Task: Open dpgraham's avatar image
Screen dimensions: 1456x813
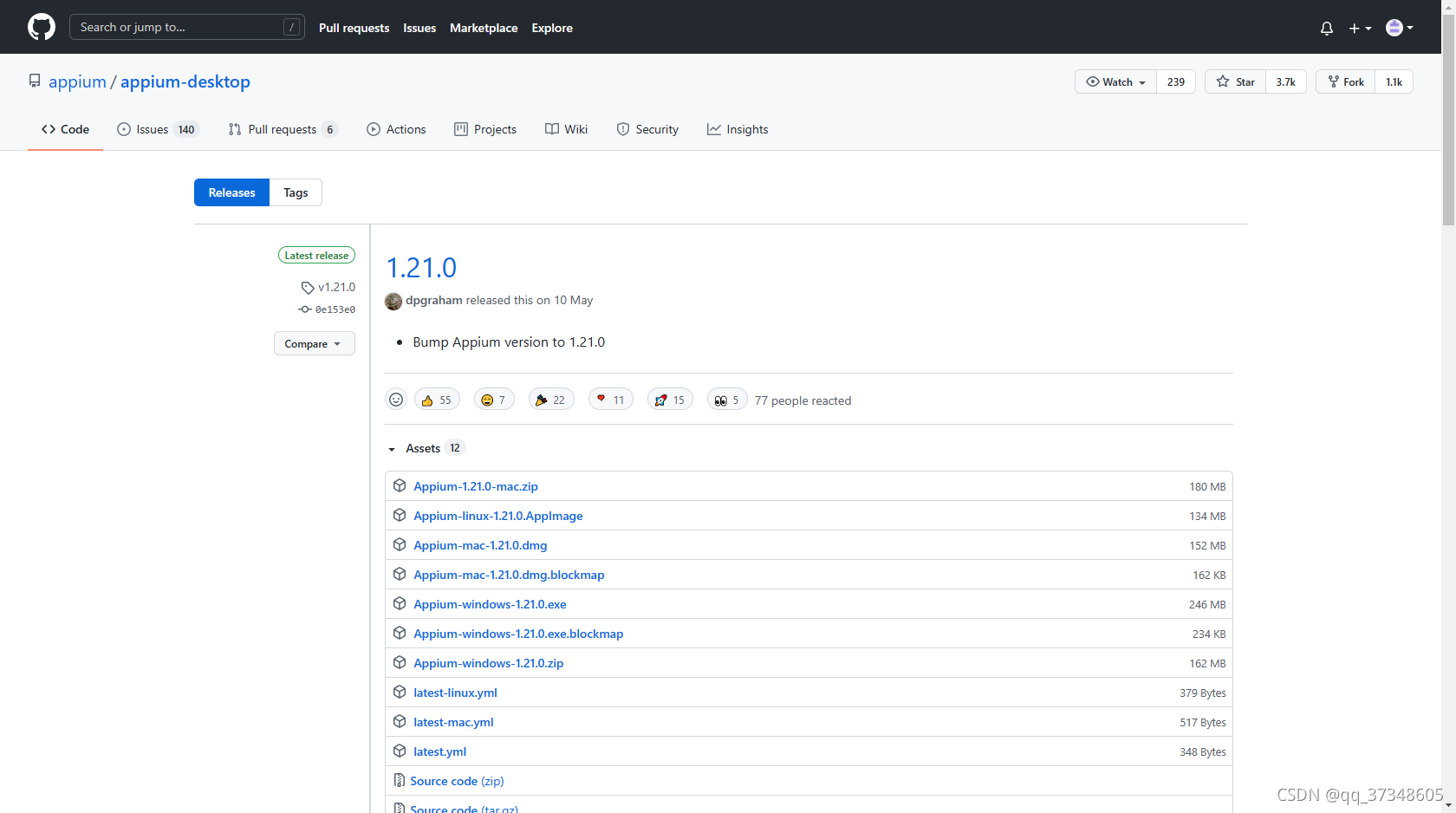Action: (x=393, y=301)
